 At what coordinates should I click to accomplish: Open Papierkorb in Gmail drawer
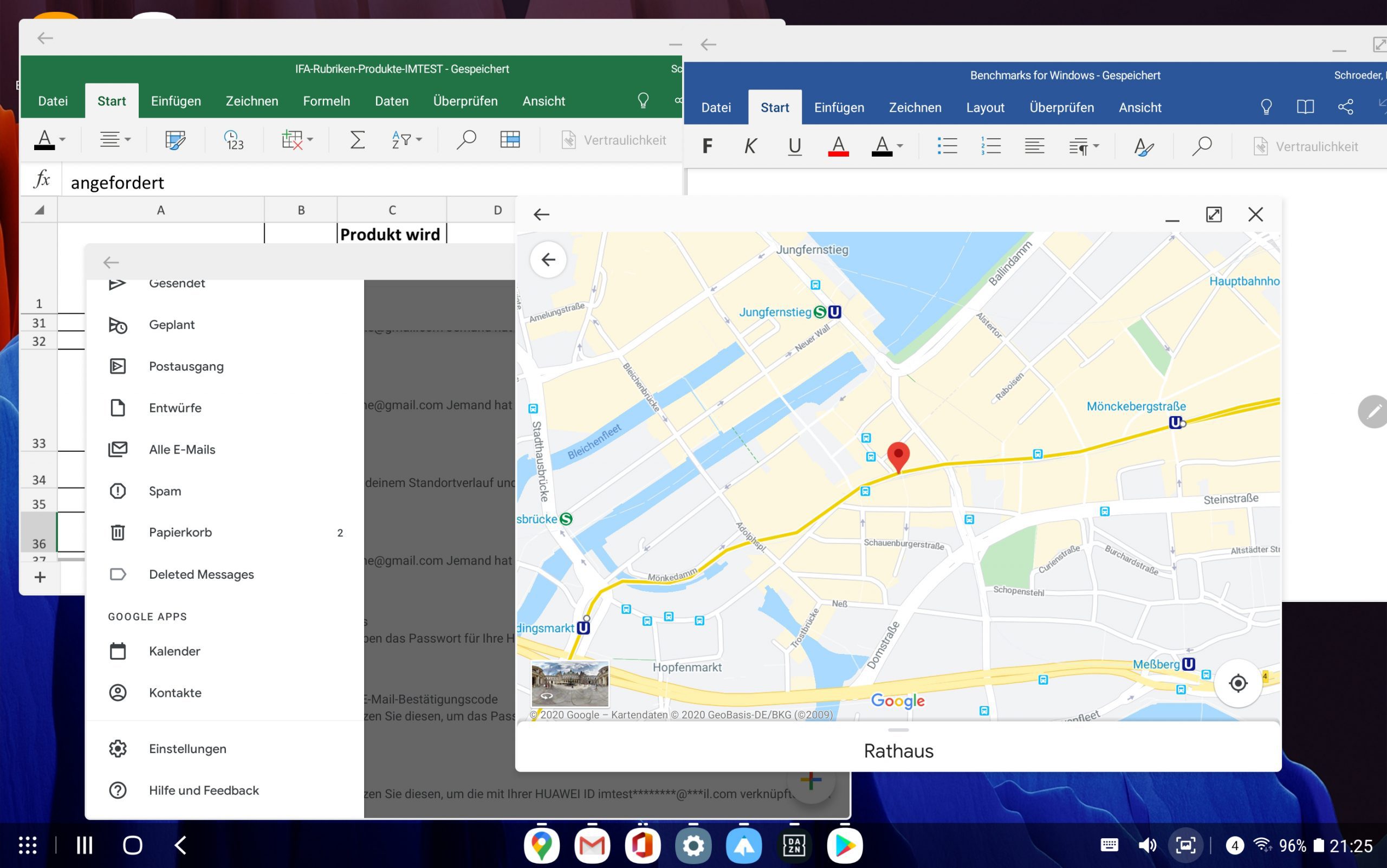click(x=224, y=532)
